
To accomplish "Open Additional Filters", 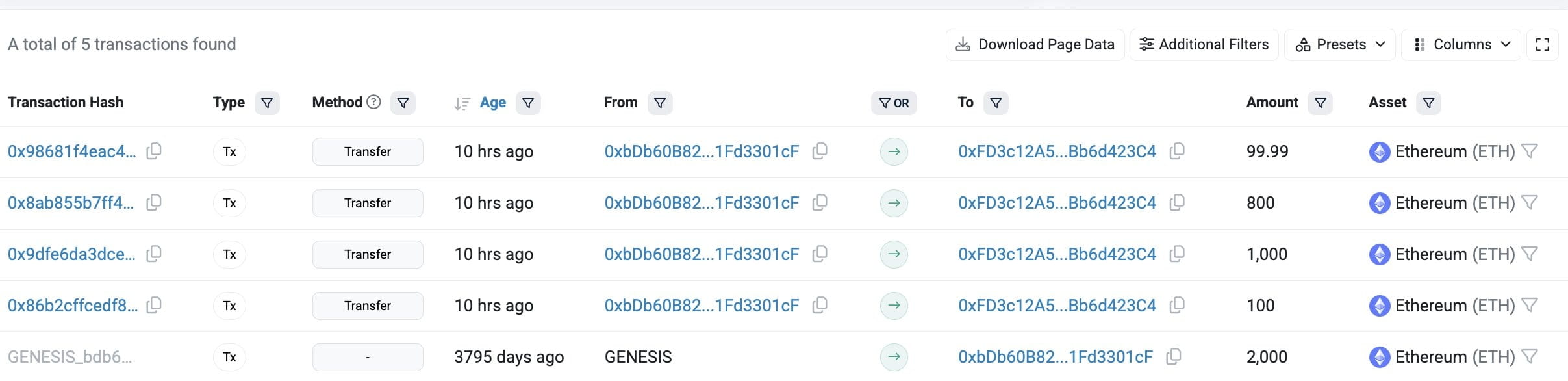I will (1204, 45).
